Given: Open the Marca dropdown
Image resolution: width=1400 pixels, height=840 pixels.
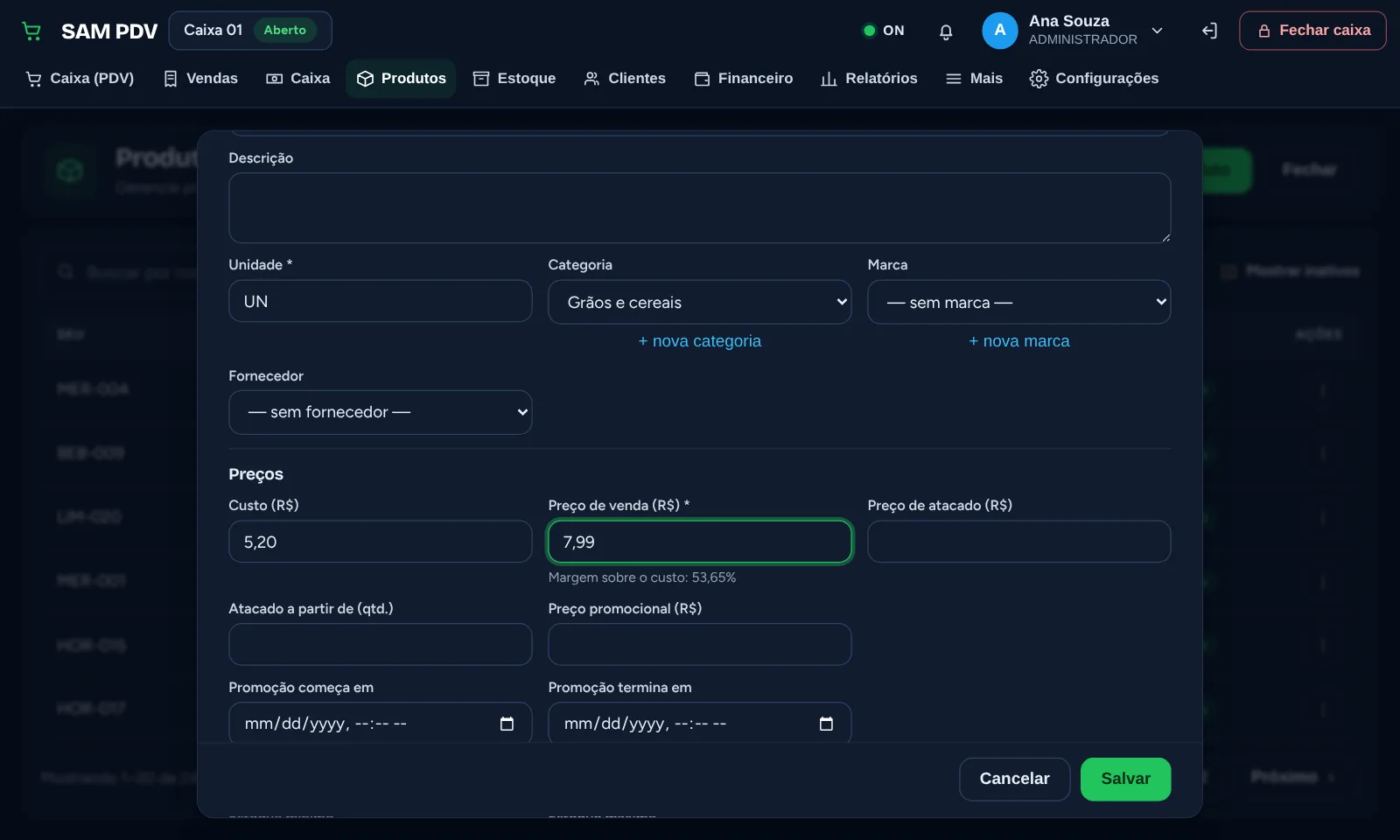Looking at the screenshot, I should click(1018, 302).
